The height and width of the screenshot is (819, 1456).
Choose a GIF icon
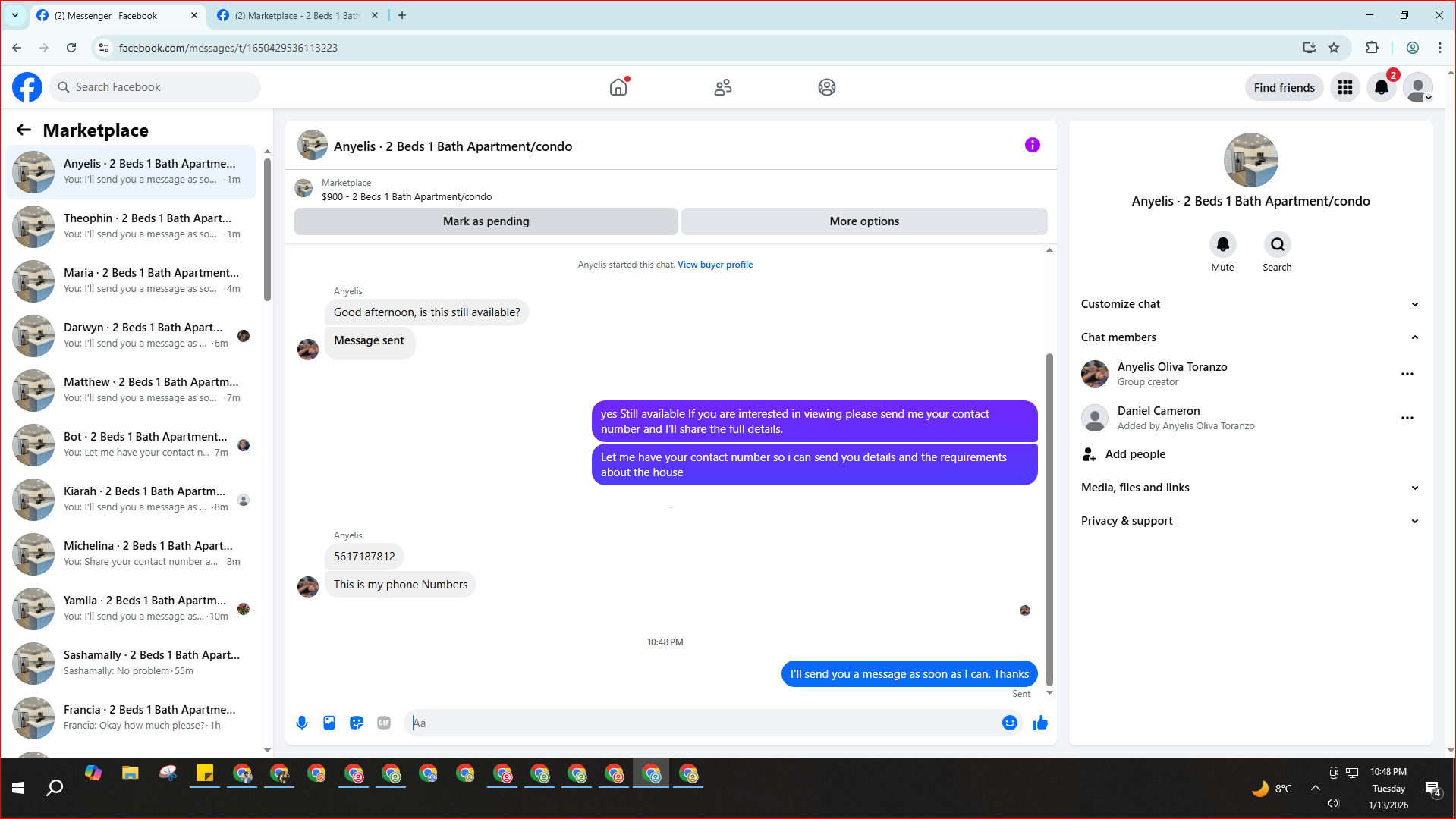[384, 723]
